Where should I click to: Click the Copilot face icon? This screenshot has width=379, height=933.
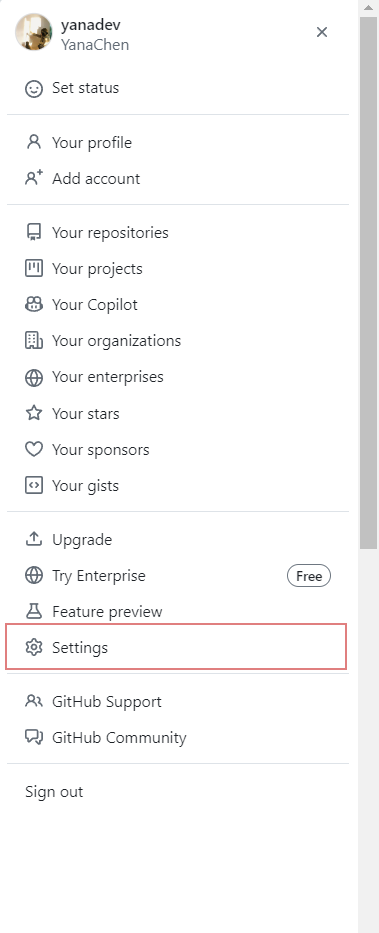(x=34, y=305)
